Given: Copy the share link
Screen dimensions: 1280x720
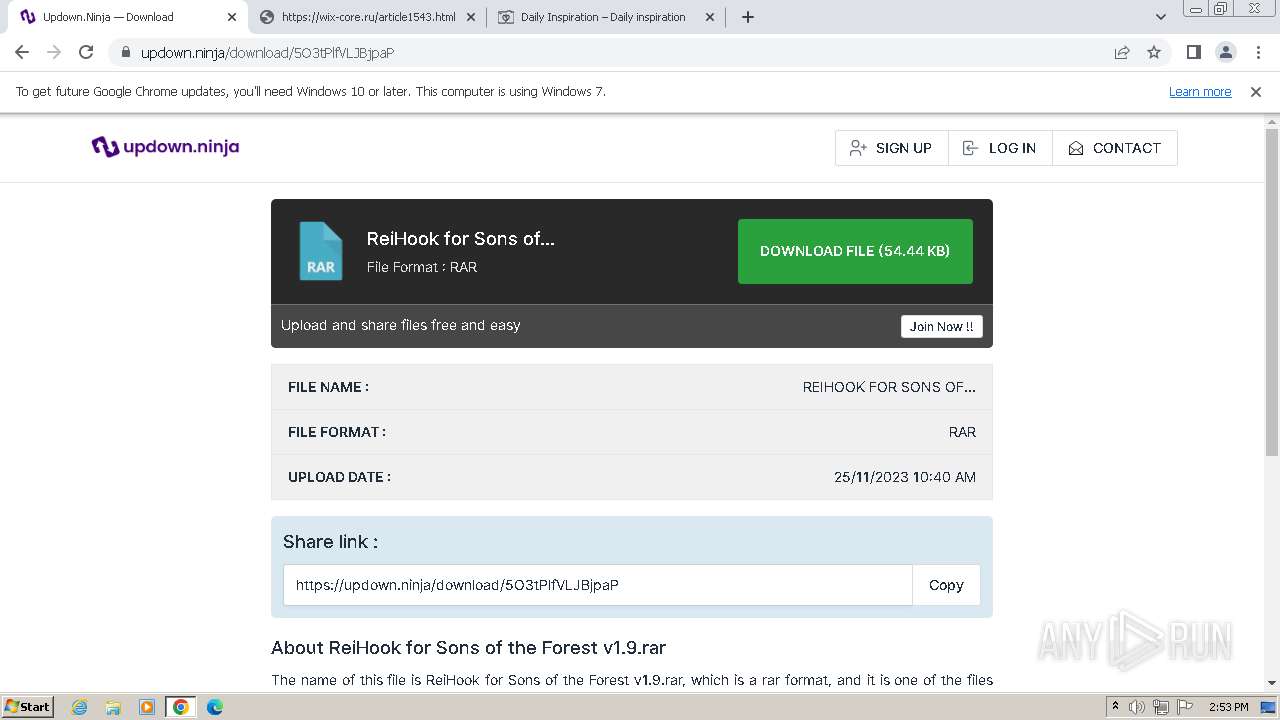Looking at the screenshot, I should click(x=945, y=585).
